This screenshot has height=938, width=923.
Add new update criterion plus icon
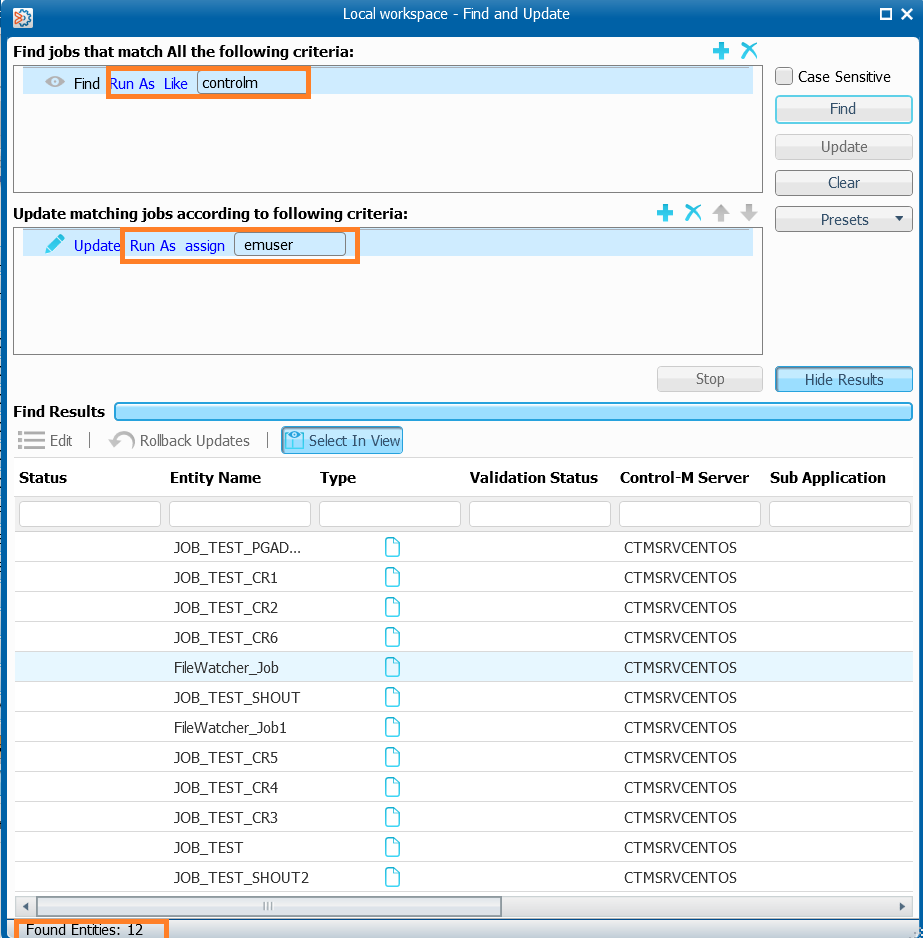pos(665,212)
